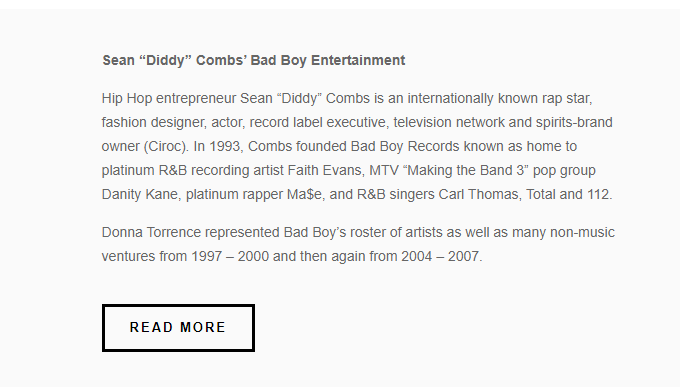The image size is (680, 387).
Task: Click the word "Ciroc" in parentheses
Action: point(166,146)
